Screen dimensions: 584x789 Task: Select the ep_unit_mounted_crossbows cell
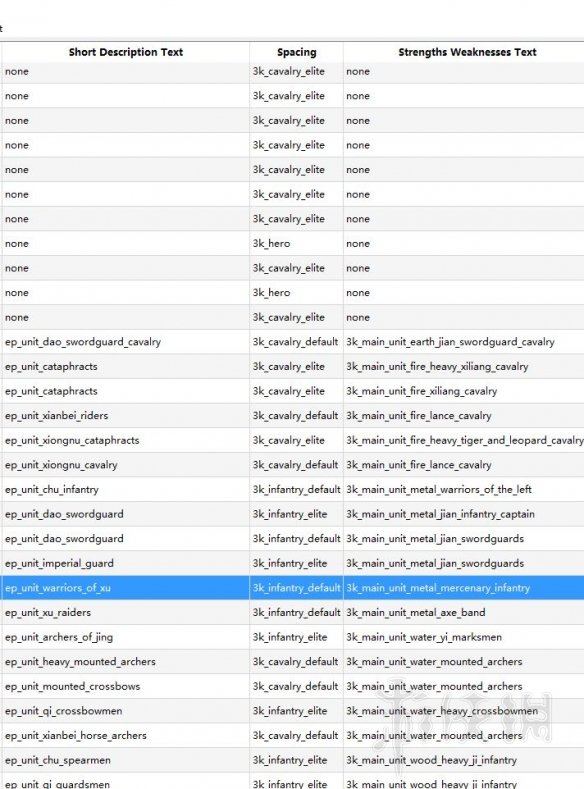tap(125, 686)
